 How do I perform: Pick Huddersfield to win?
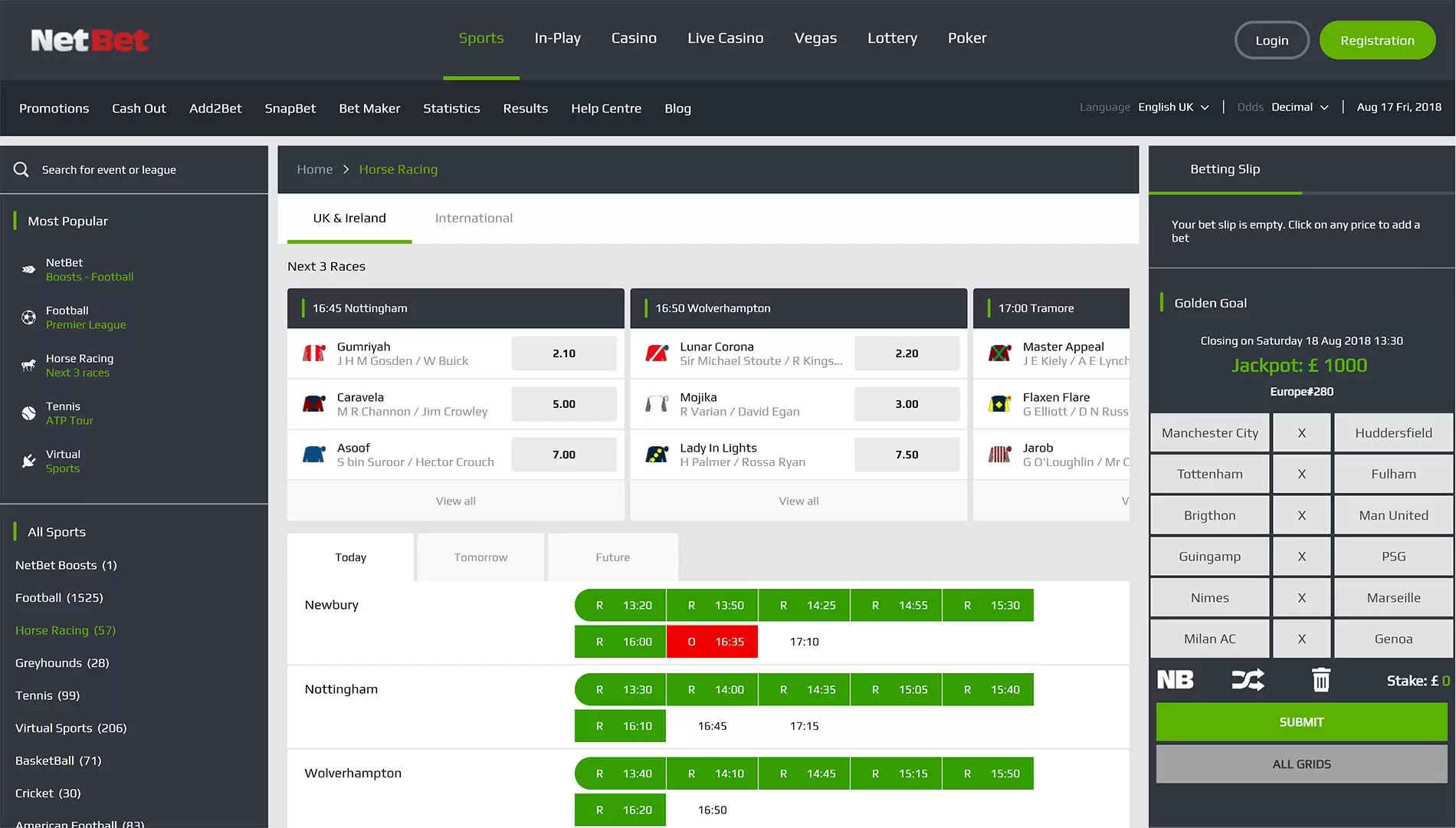tap(1393, 433)
